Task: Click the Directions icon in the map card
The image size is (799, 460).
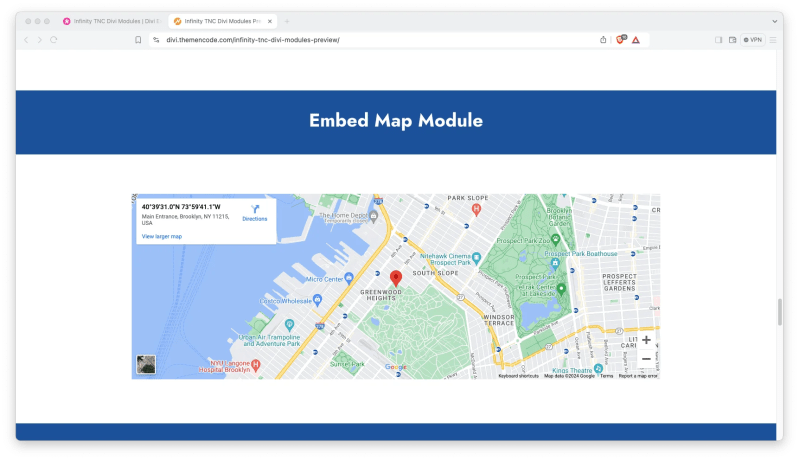Action: (255, 209)
